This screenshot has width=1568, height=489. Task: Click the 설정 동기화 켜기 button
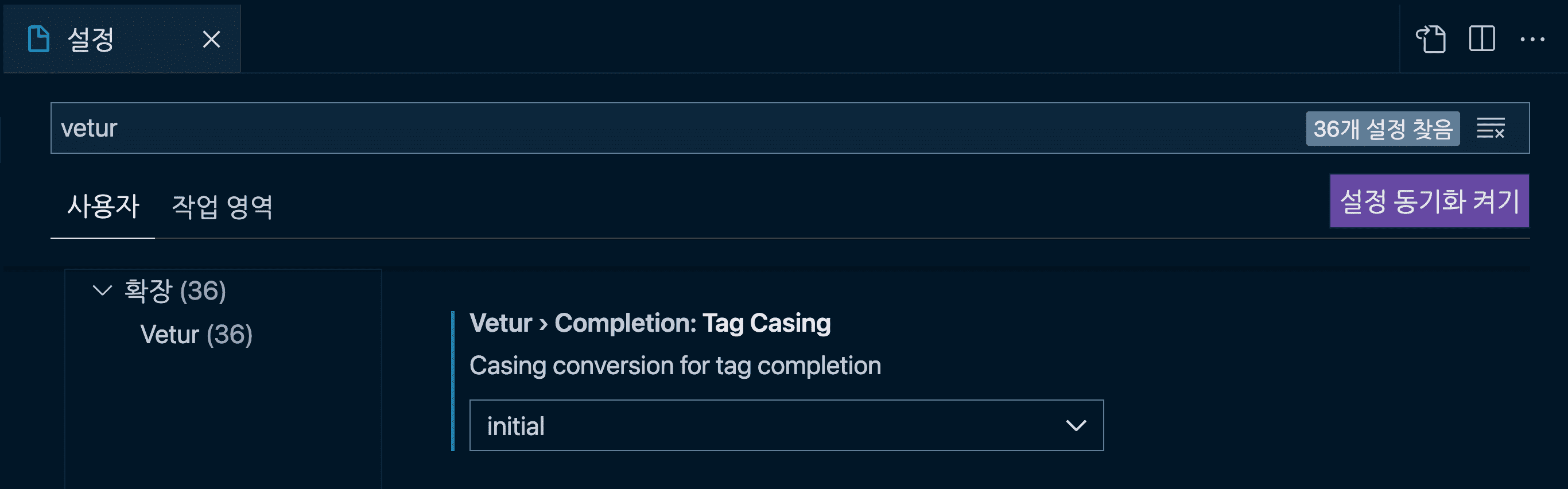[x=1429, y=201]
